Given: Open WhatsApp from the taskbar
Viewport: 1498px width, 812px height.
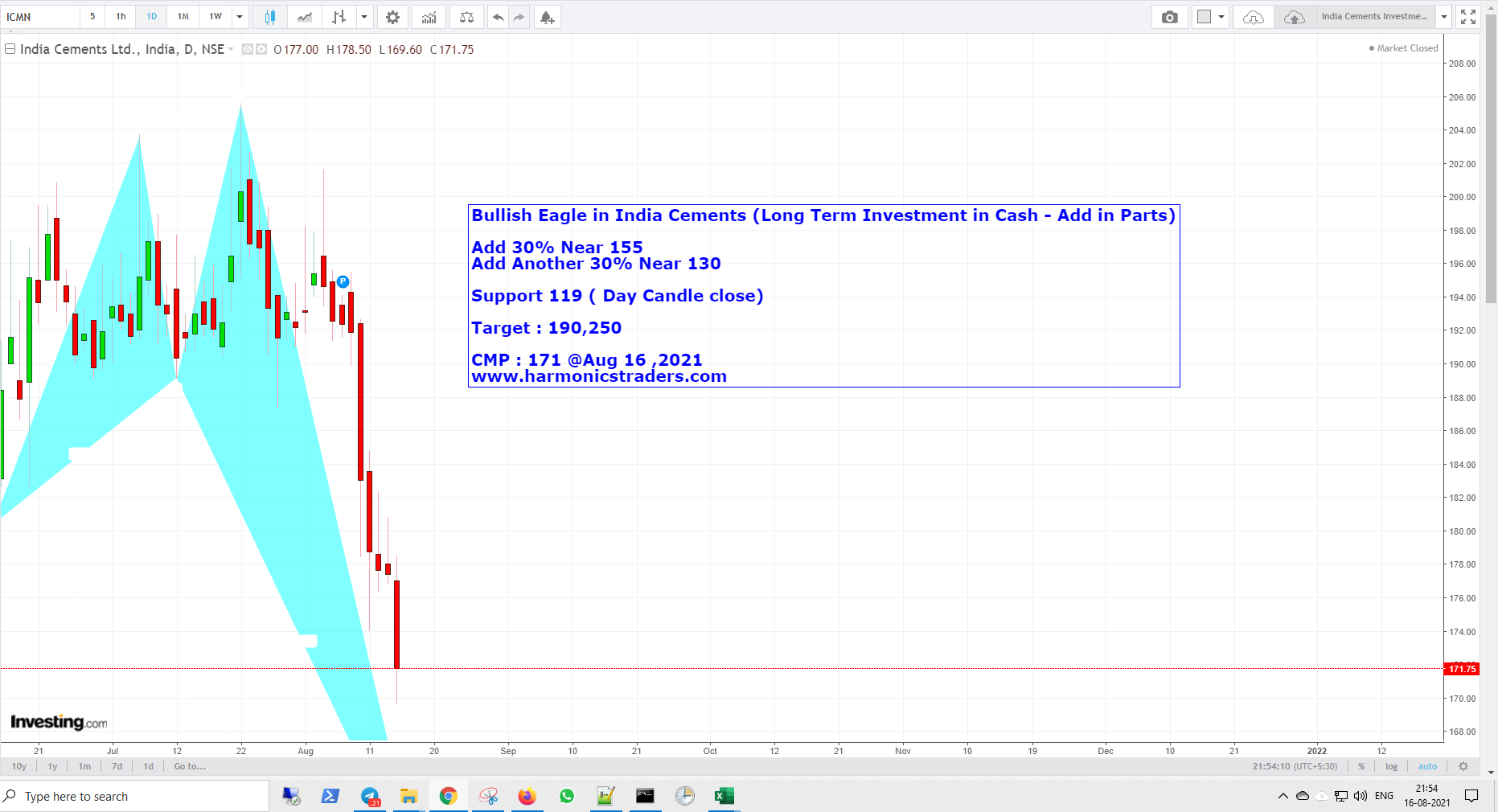Looking at the screenshot, I should click(567, 796).
